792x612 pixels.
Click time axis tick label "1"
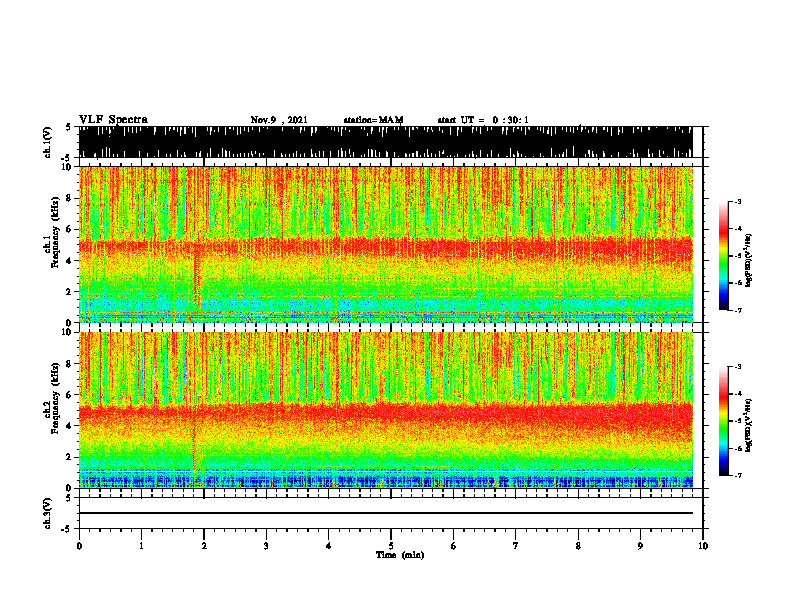click(141, 546)
